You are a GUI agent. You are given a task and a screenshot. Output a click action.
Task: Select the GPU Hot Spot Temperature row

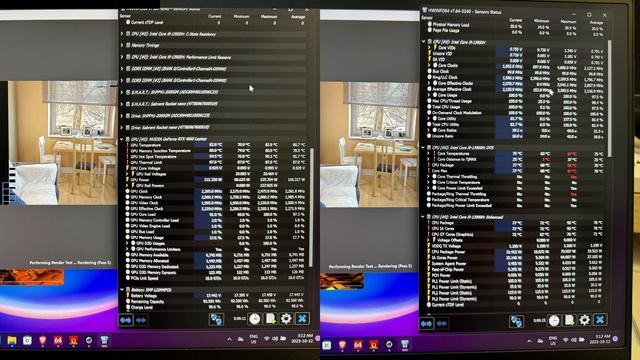click(x=215, y=156)
